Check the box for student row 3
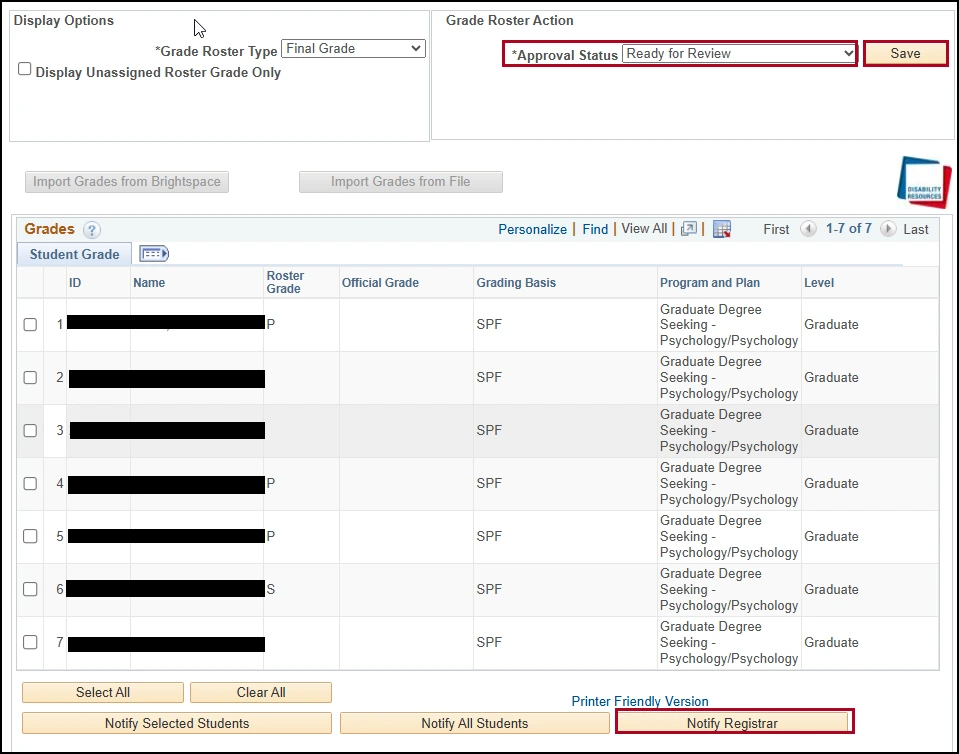 click(30, 431)
